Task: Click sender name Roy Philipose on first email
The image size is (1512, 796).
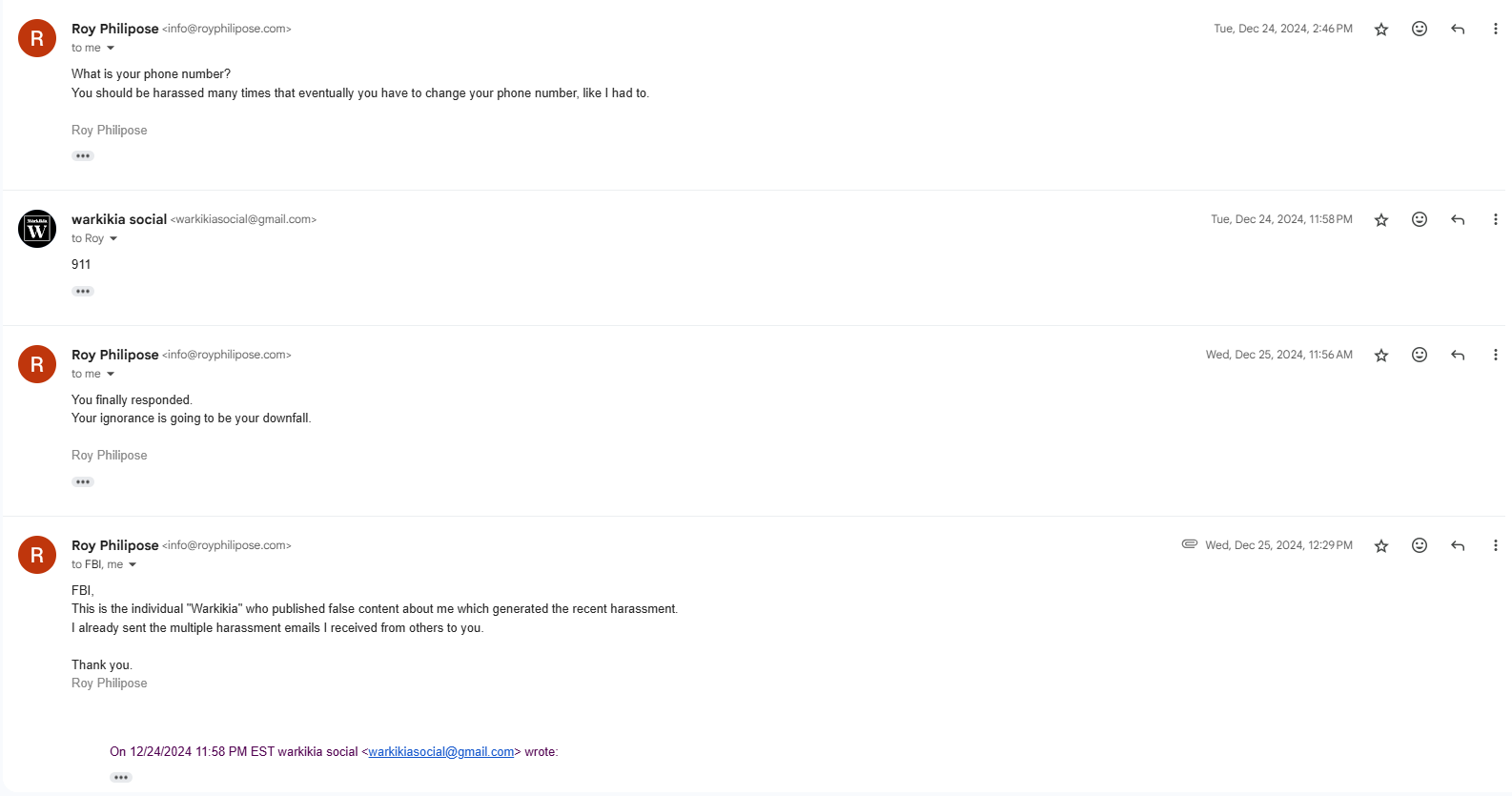Action: [115, 29]
